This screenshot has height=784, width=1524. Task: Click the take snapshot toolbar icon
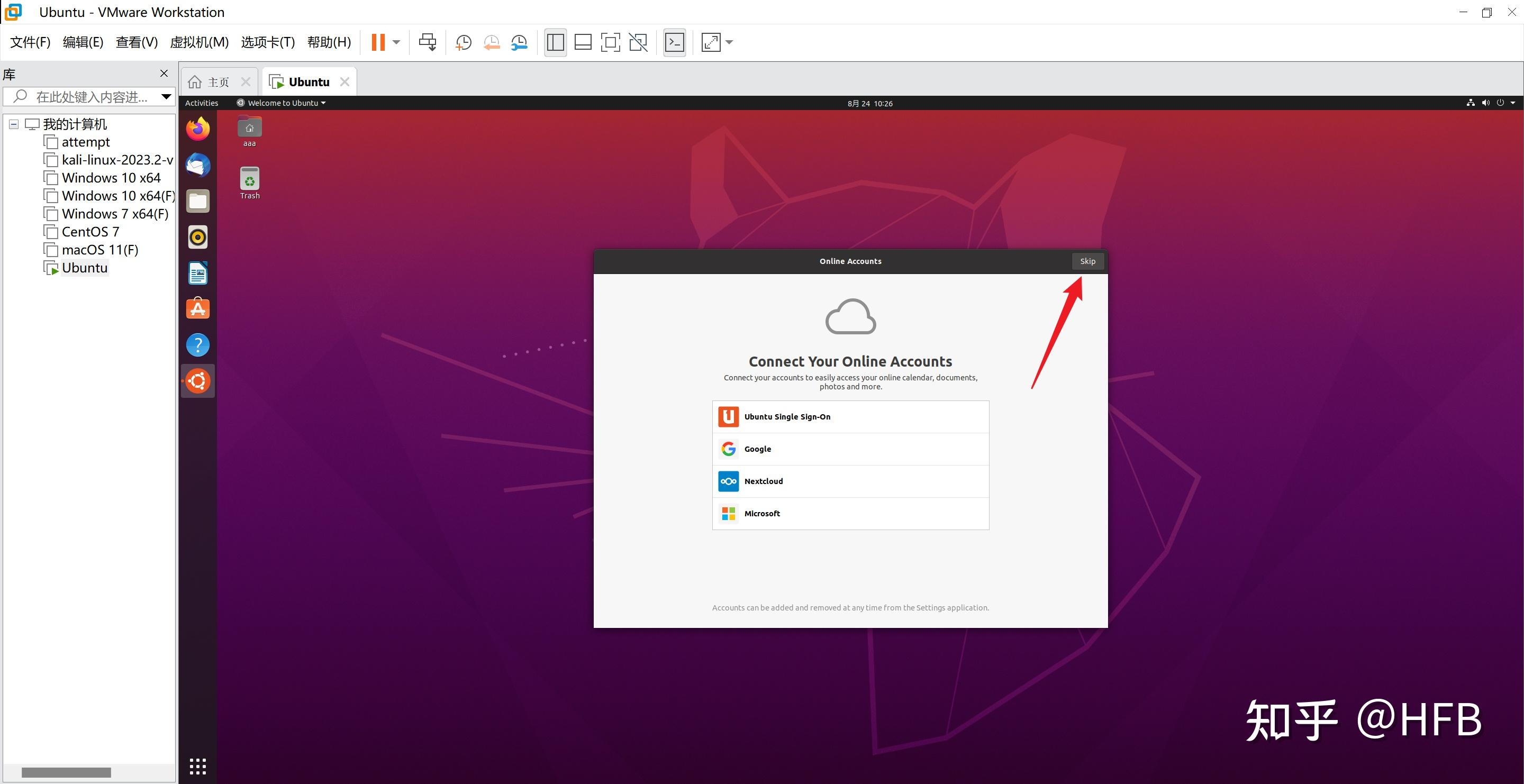pyautogui.click(x=463, y=42)
